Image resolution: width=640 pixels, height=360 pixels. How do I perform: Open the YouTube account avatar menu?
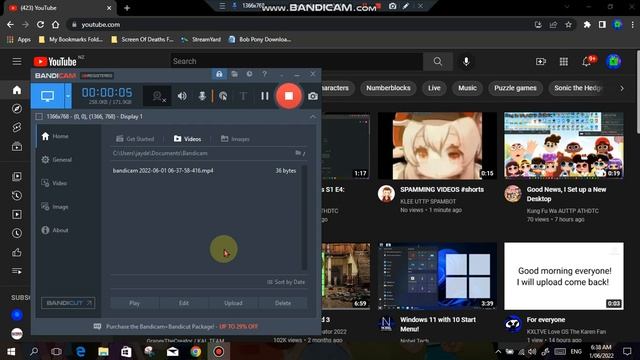pyautogui.click(x=613, y=61)
